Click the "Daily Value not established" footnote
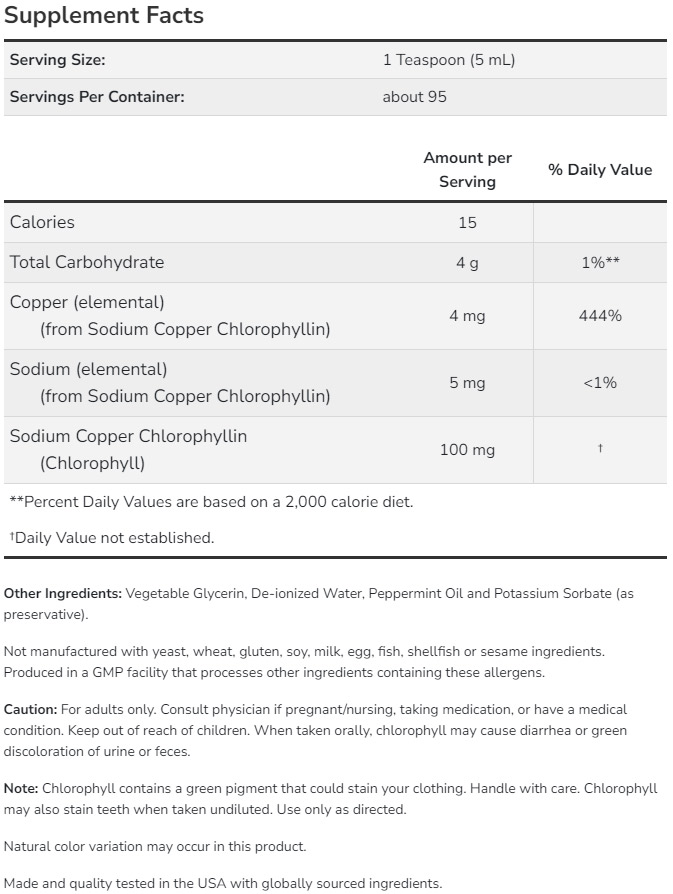 point(112,538)
